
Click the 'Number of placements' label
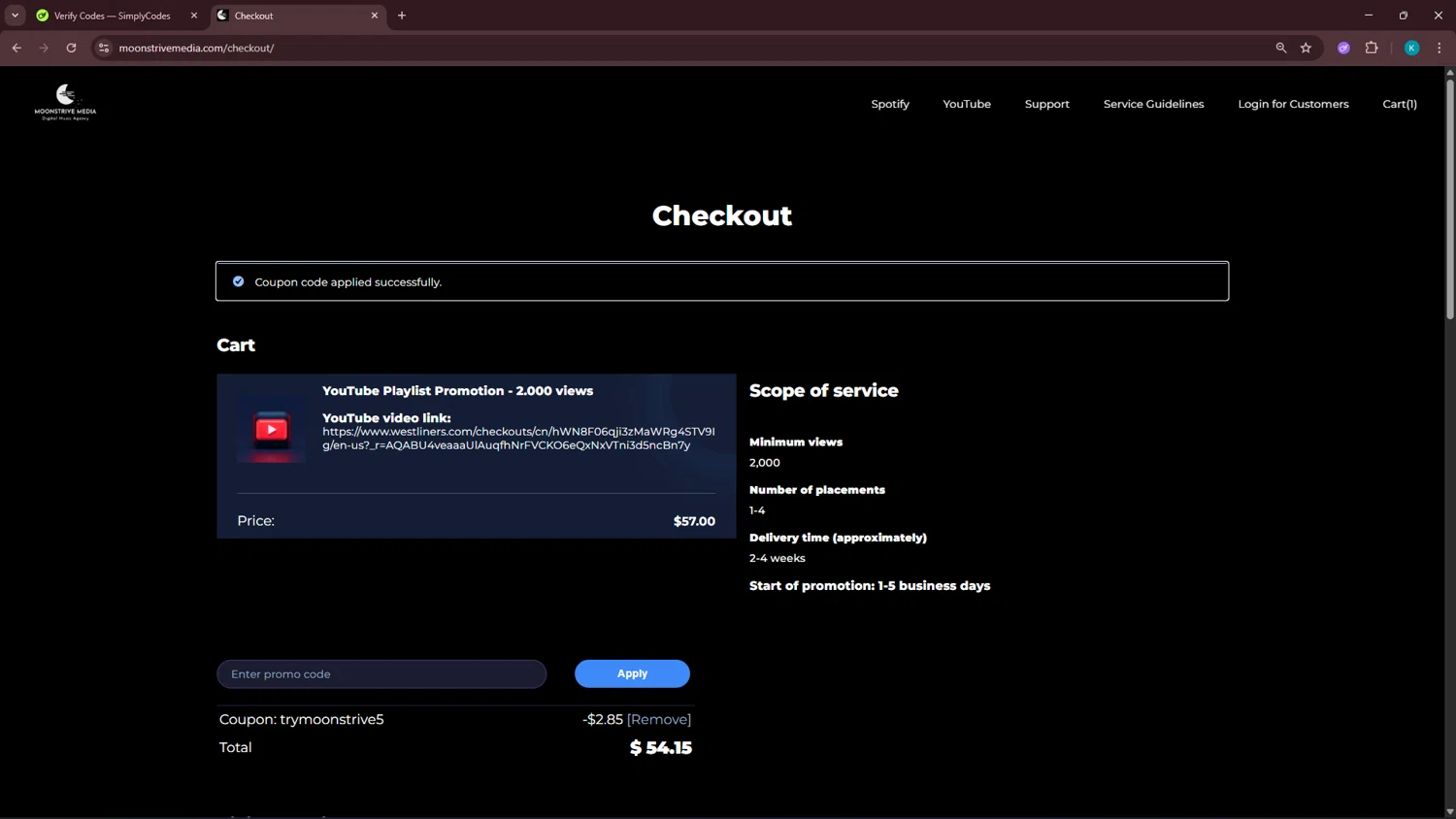tap(816, 490)
